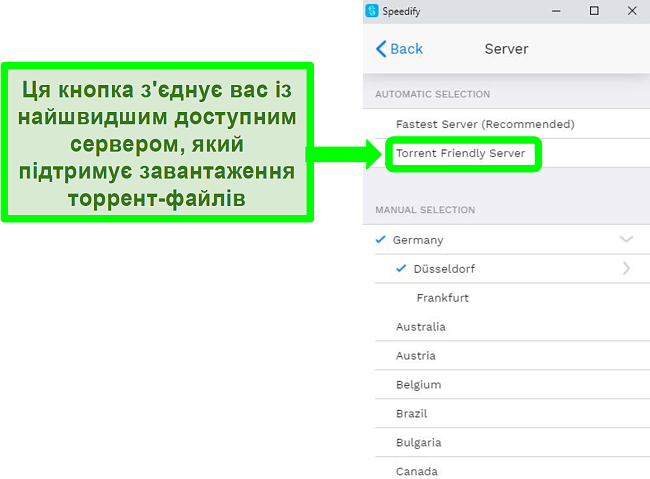Select the Düsseldorf city server

coord(512,269)
